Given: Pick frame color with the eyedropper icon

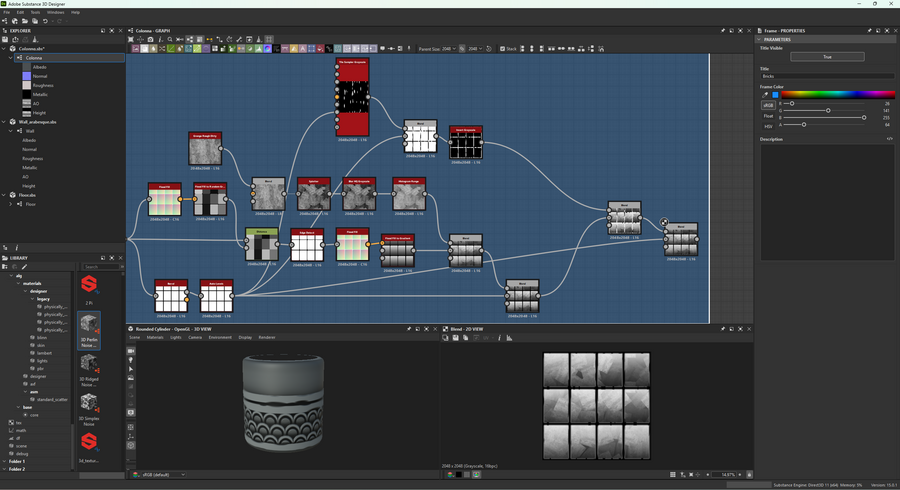Looking at the screenshot, I should 766,95.
